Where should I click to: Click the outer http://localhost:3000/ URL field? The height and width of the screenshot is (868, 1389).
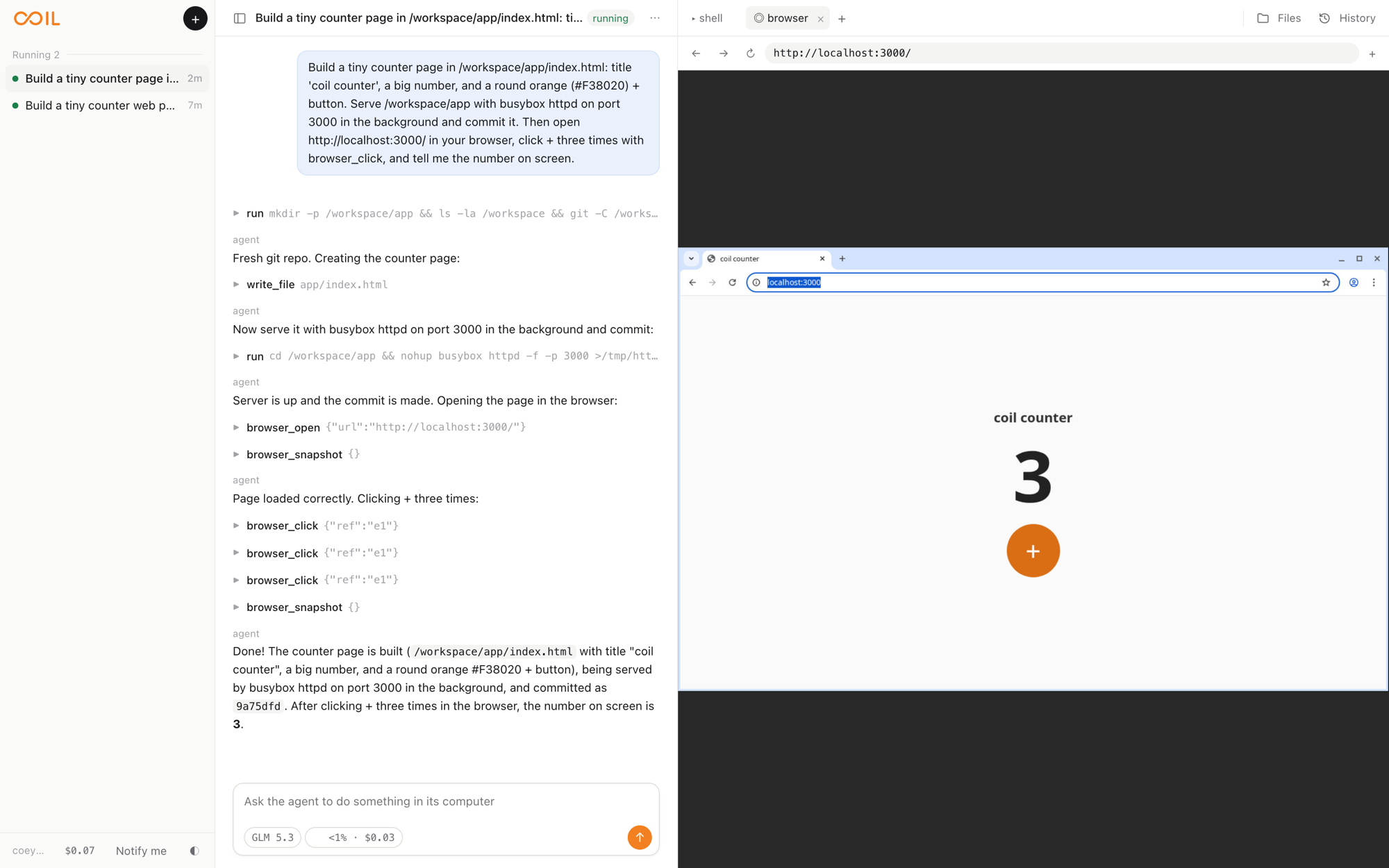(x=1061, y=53)
